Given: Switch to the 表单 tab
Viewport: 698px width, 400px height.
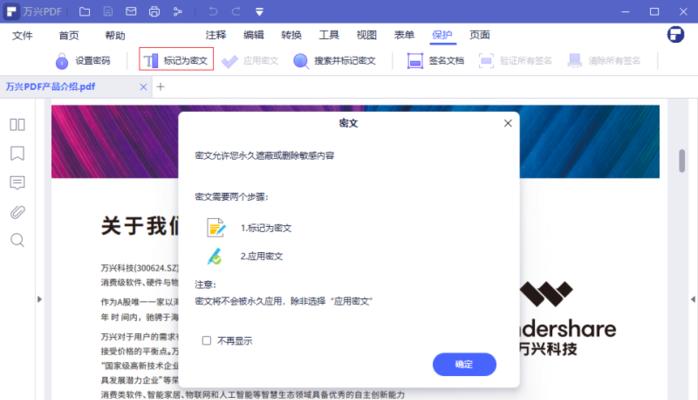Looking at the screenshot, I should click(x=404, y=35).
